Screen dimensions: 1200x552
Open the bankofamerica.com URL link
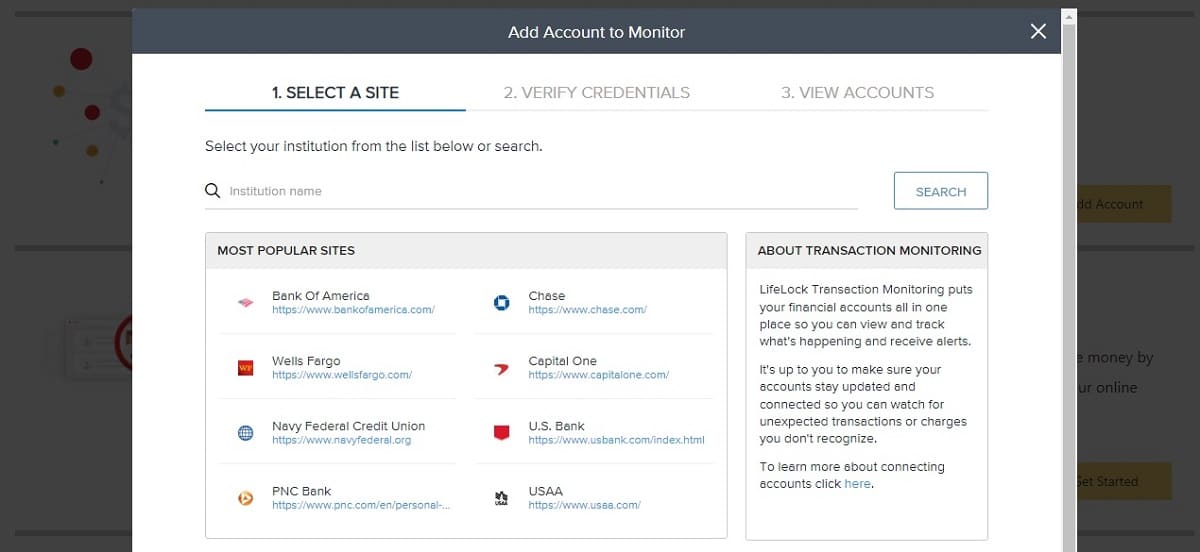pyautogui.click(x=353, y=310)
